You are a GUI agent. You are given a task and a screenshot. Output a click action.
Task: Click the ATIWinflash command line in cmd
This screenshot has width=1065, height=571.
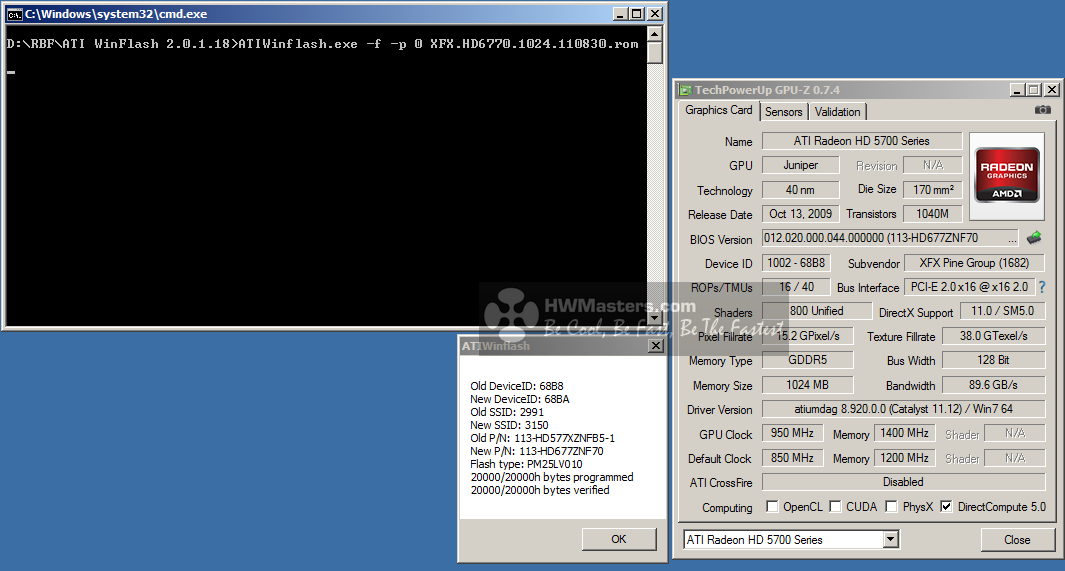(323, 44)
